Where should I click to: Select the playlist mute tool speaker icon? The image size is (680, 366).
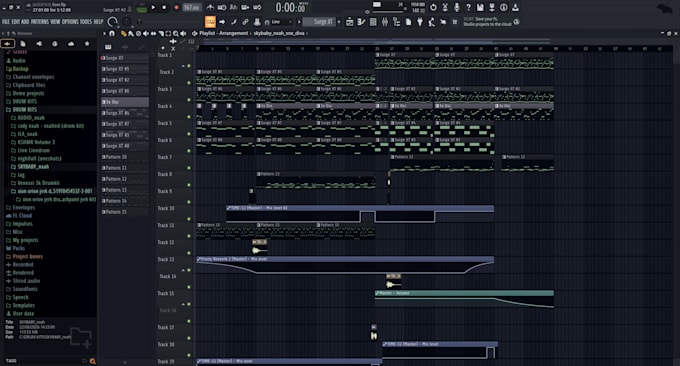point(146,33)
